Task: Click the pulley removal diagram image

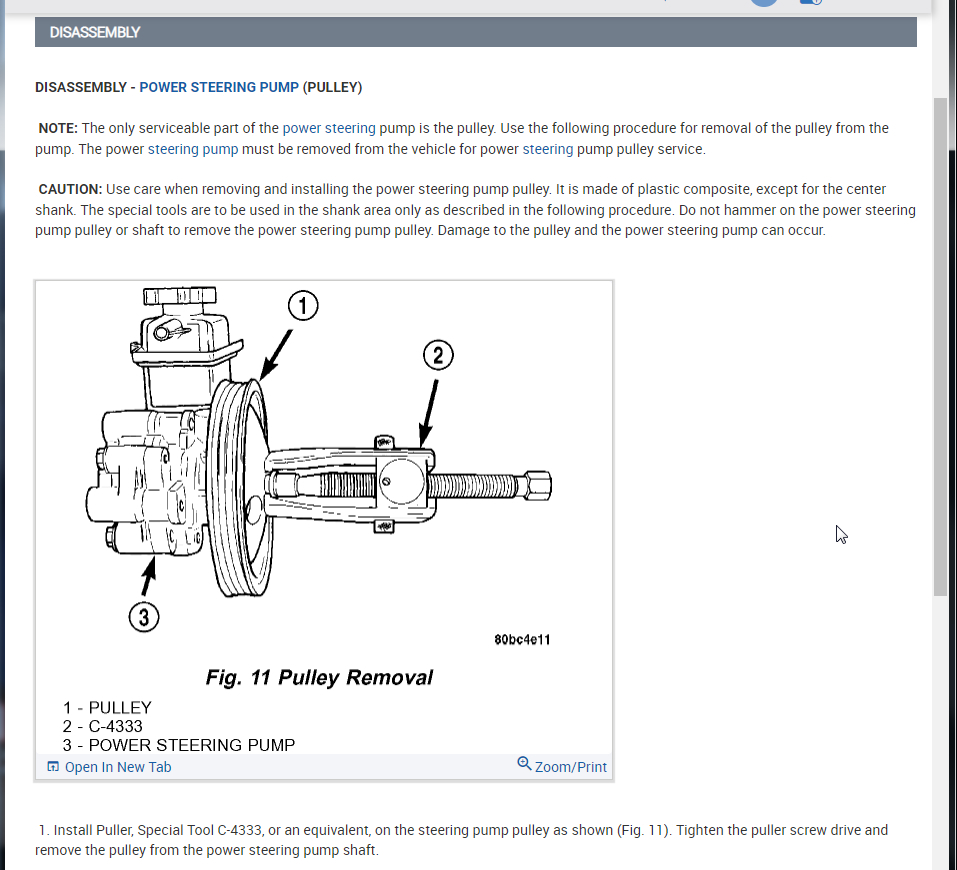Action: click(x=323, y=517)
